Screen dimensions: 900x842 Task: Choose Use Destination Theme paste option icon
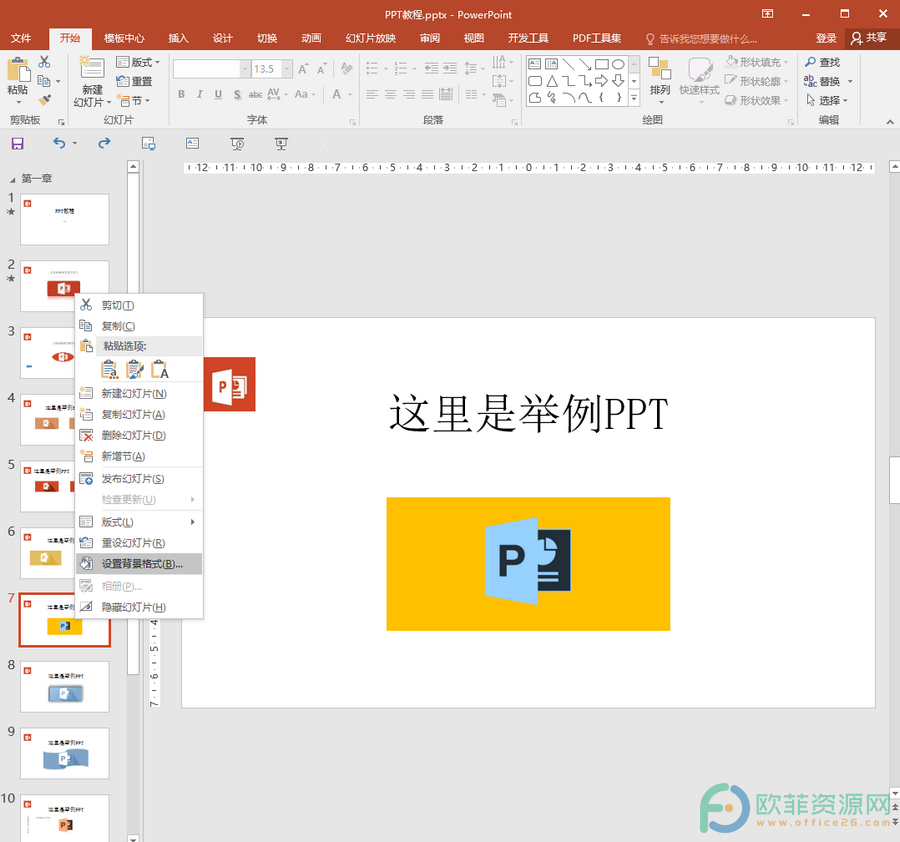pos(109,370)
